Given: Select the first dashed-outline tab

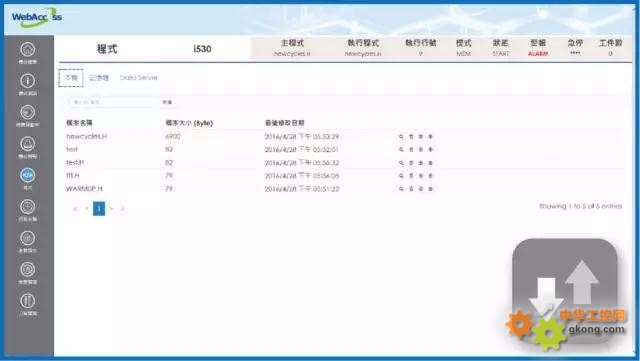Looking at the screenshot, I should point(71,78).
